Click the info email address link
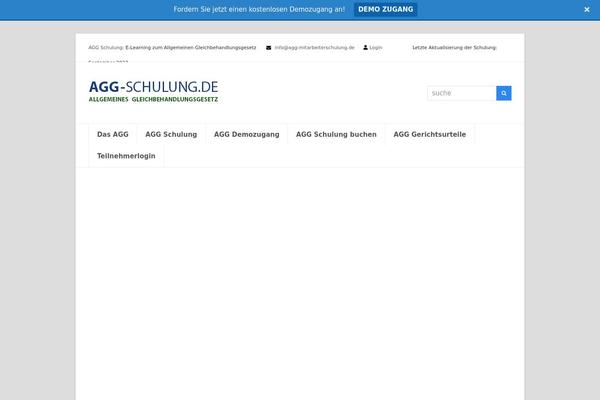600x400 pixels. [x=315, y=47]
